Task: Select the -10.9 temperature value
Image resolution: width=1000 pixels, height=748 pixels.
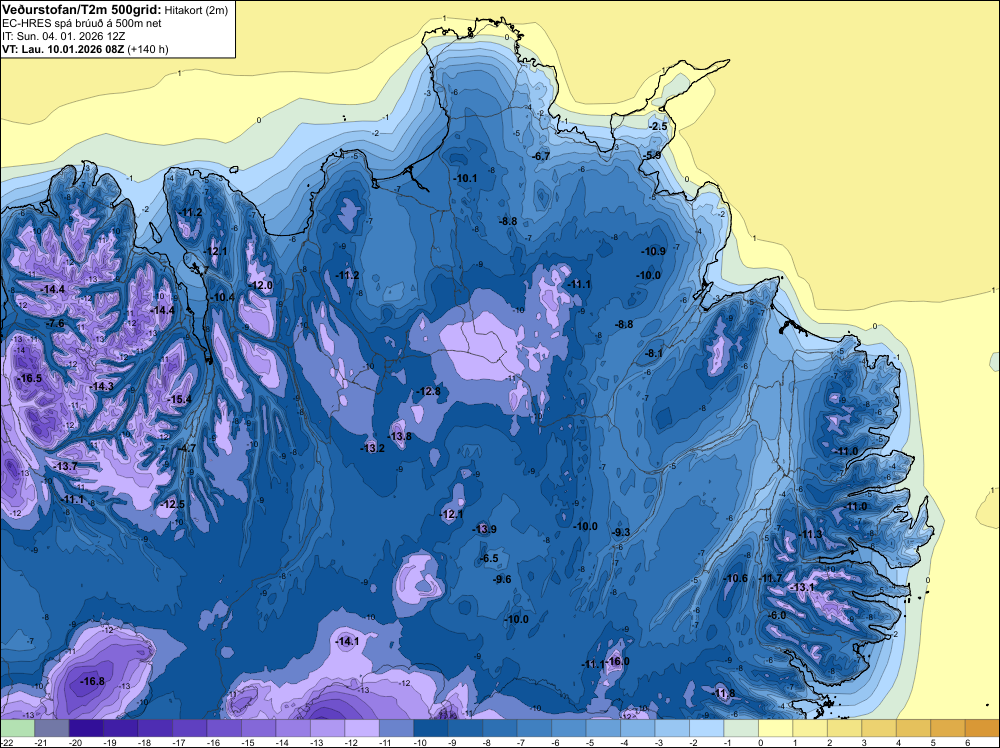Action: pyautogui.click(x=653, y=251)
